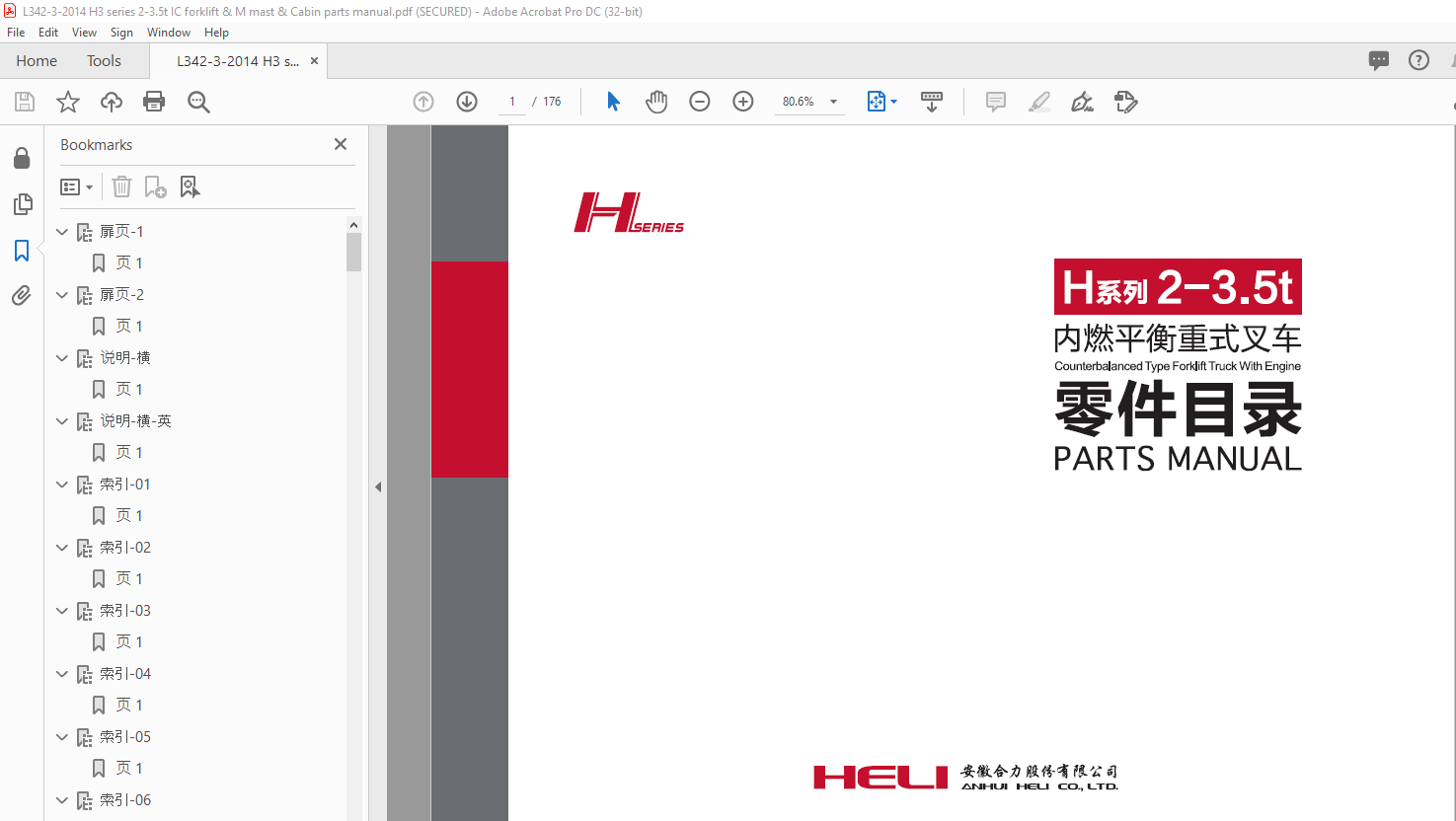Collapse the 索引-01 bookmark
The width and height of the screenshot is (1456, 821).
62,485
